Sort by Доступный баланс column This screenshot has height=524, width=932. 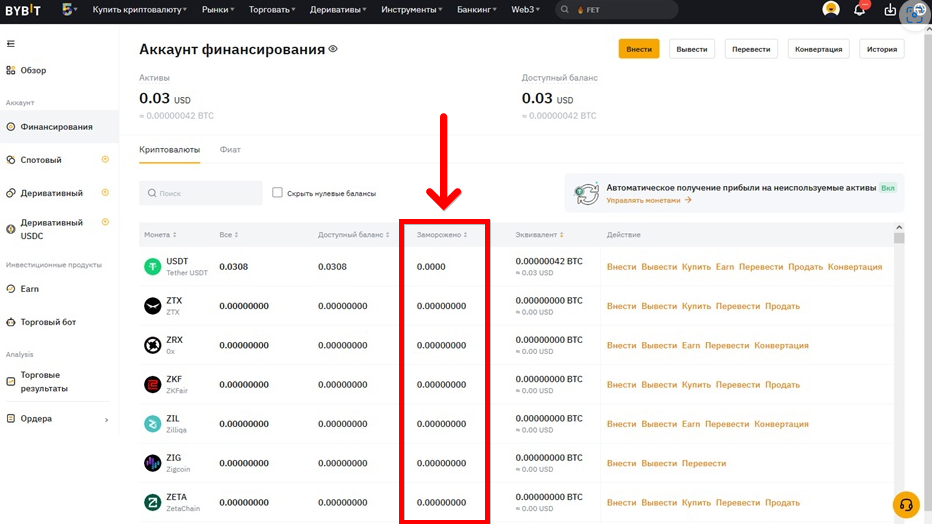tap(353, 235)
